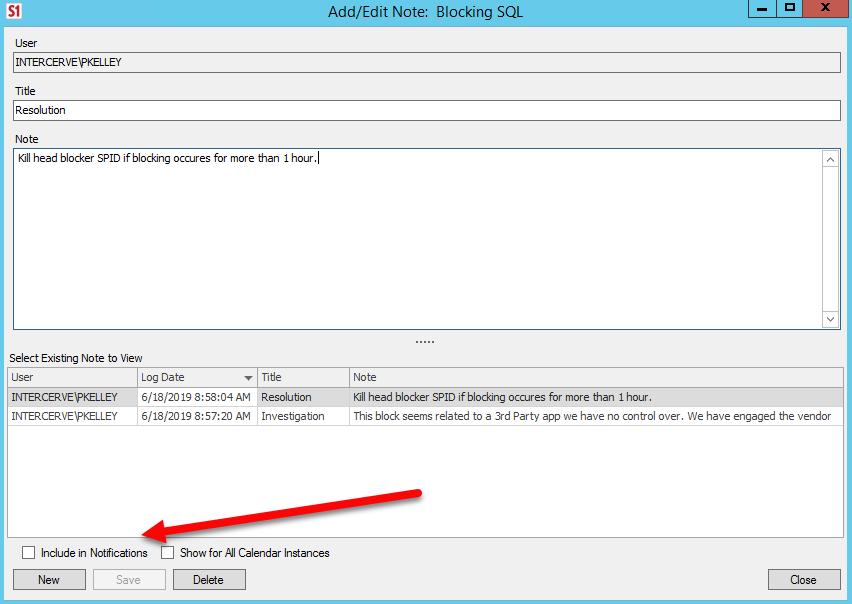Viewport: 852px width, 604px height.
Task: Focus the Title input field
Action: click(427, 110)
